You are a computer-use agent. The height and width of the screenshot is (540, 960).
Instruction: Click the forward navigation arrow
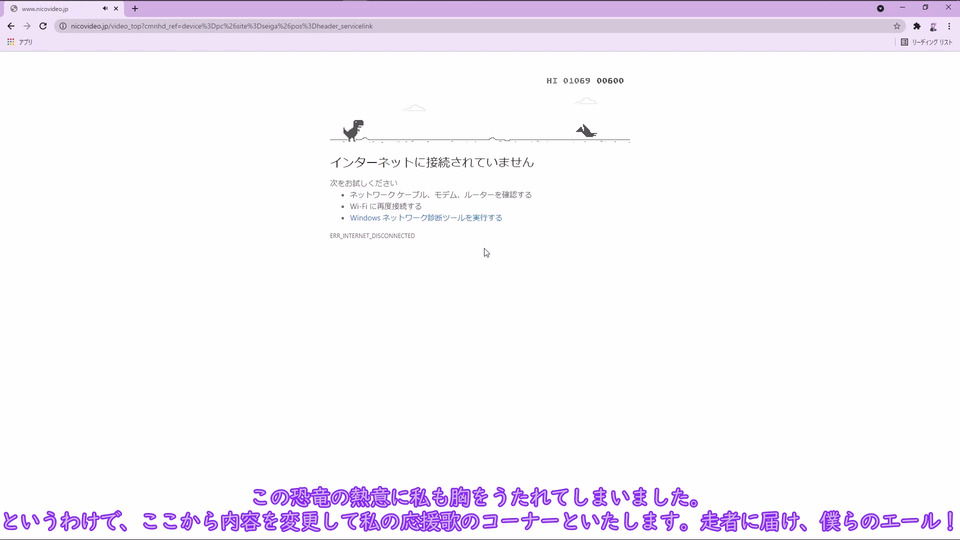[27, 26]
